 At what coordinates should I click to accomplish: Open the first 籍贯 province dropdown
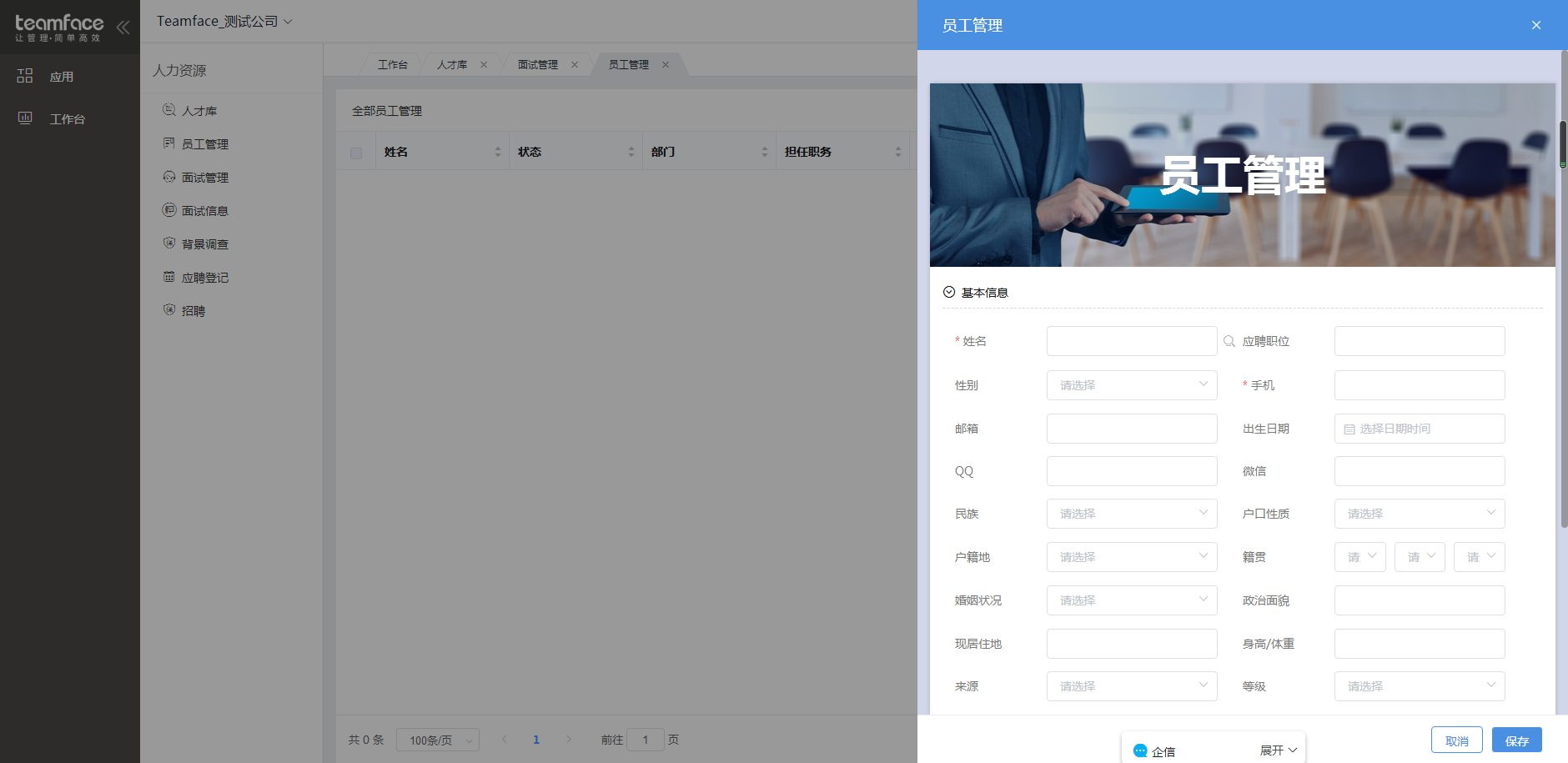1360,557
